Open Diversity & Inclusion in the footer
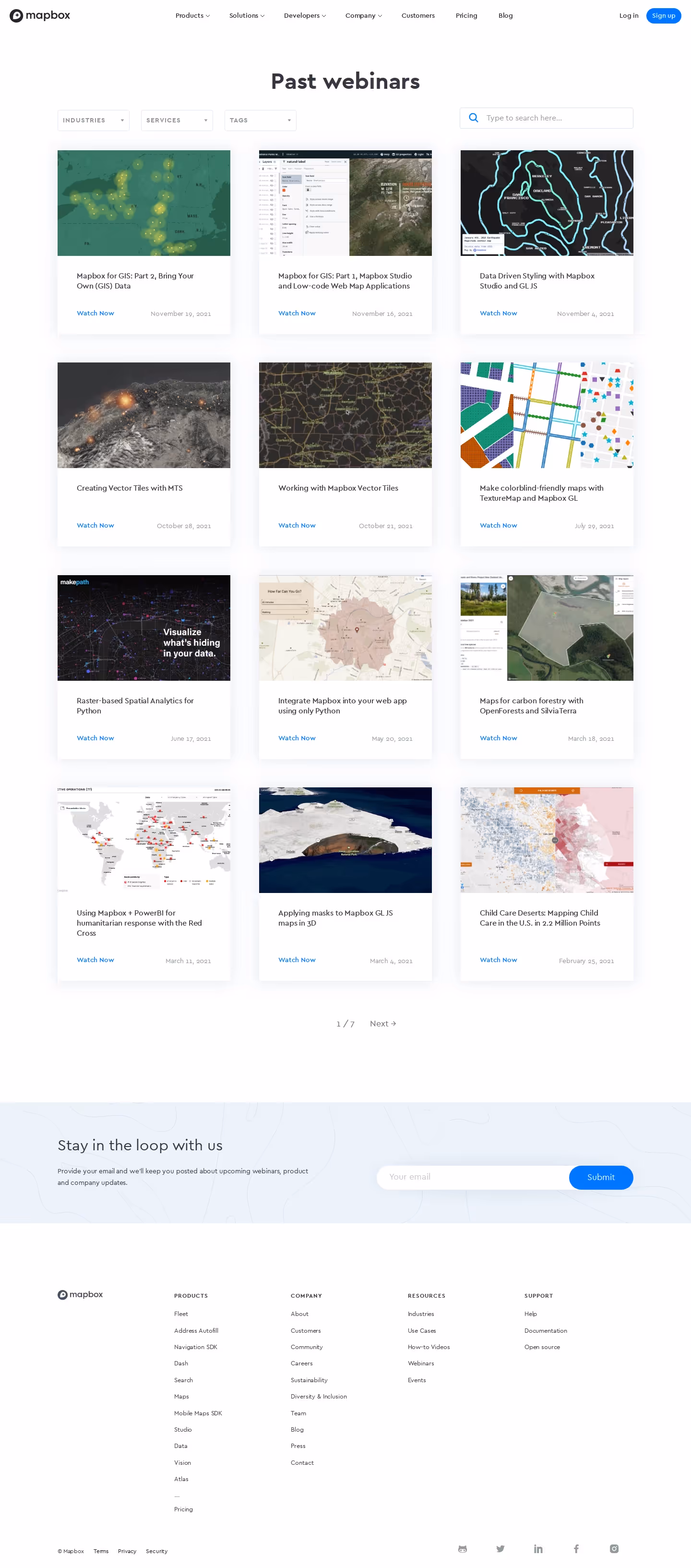This screenshot has width=691, height=1568. pyautogui.click(x=319, y=1396)
